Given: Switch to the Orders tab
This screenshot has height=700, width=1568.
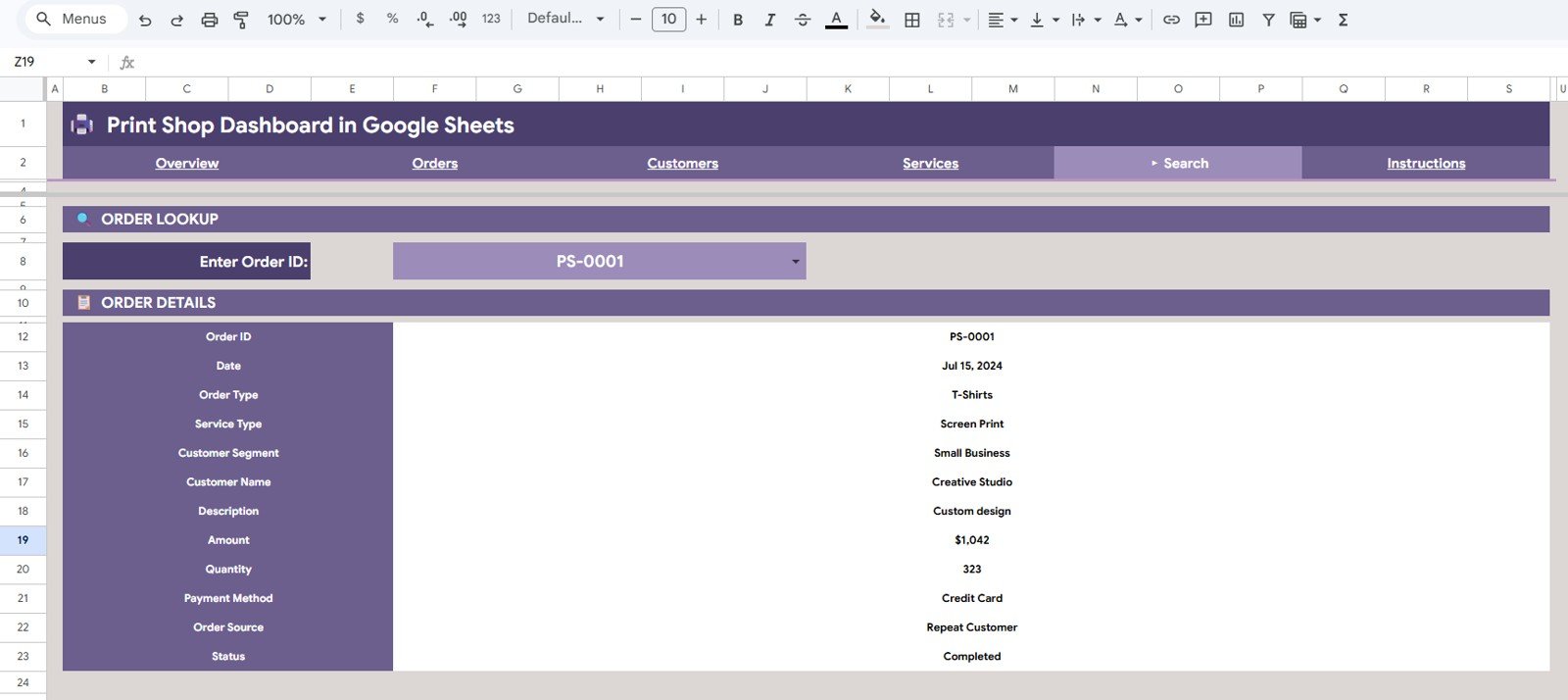Looking at the screenshot, I should pyautogui.click(x=435, y=164).
